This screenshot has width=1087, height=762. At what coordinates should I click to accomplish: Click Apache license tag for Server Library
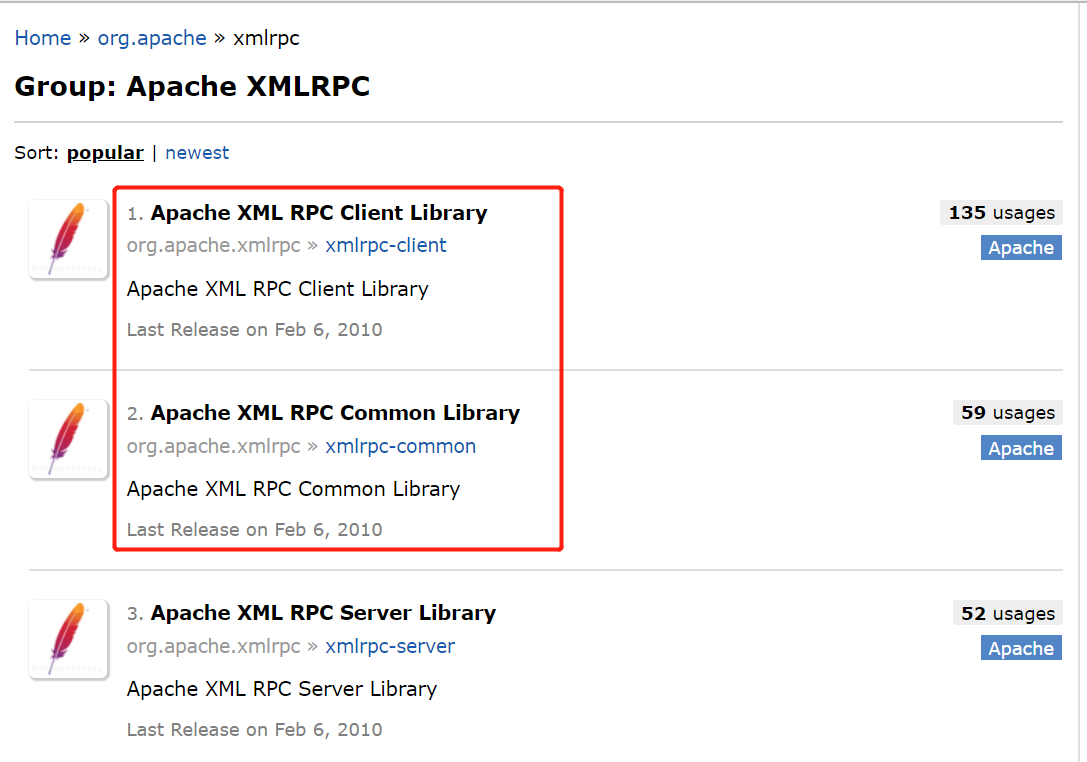1021,648
